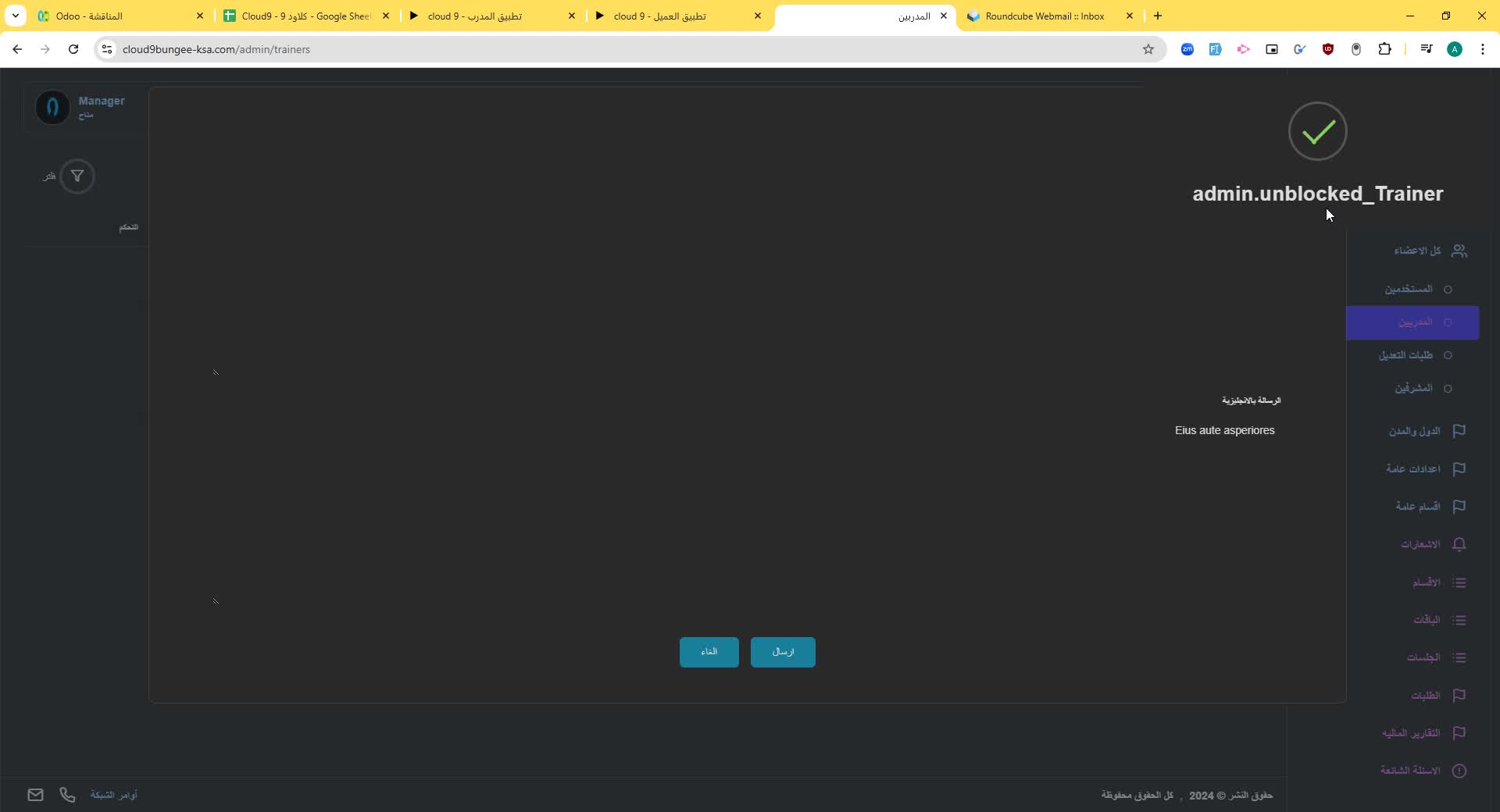The height and width of the screenshot is (812, 1500).
Task: Click the Manager profile avatar
Action: [52, 107]
